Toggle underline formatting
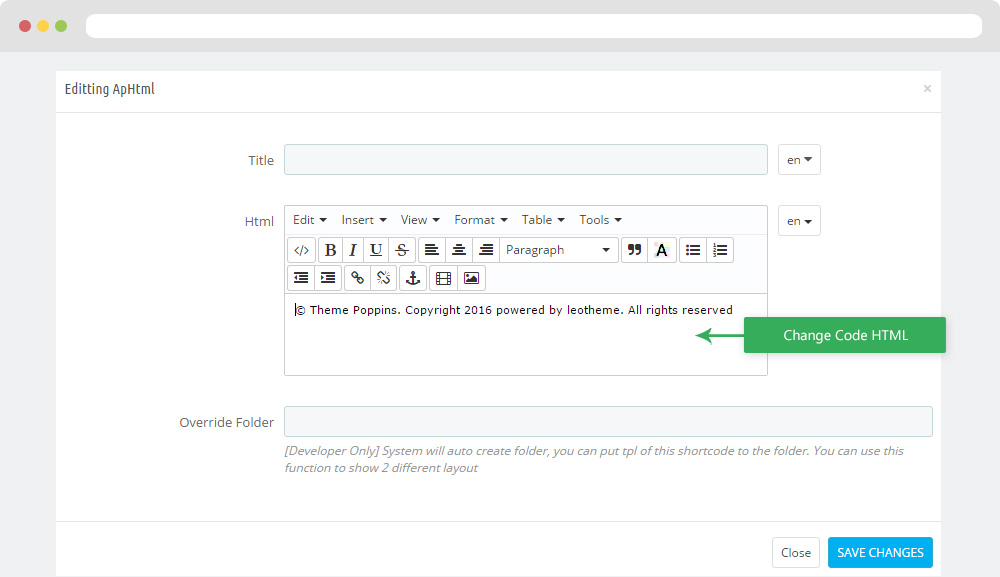The image size is (1000, 577). coord(376,250)
